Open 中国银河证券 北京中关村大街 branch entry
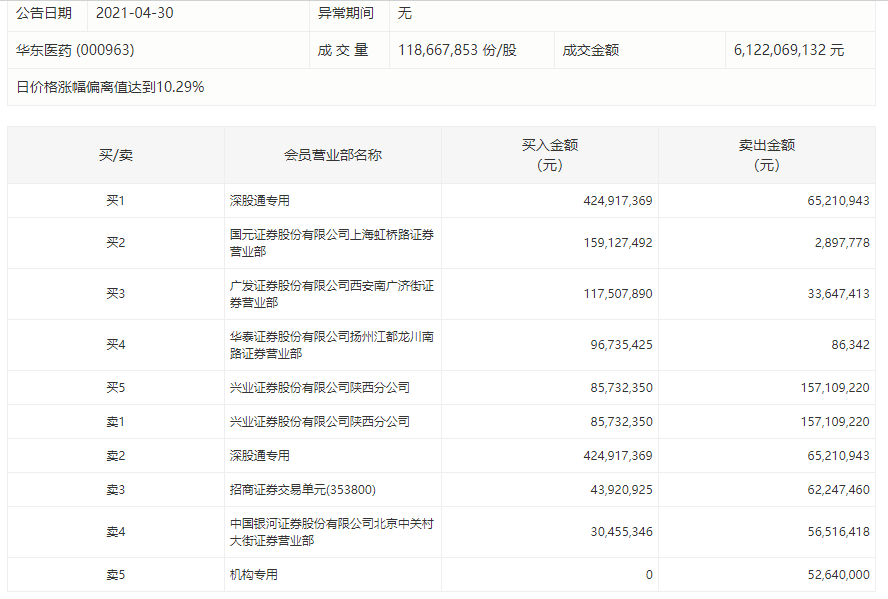The height and width of the screenshot is (599, 888). click(331, 532)
